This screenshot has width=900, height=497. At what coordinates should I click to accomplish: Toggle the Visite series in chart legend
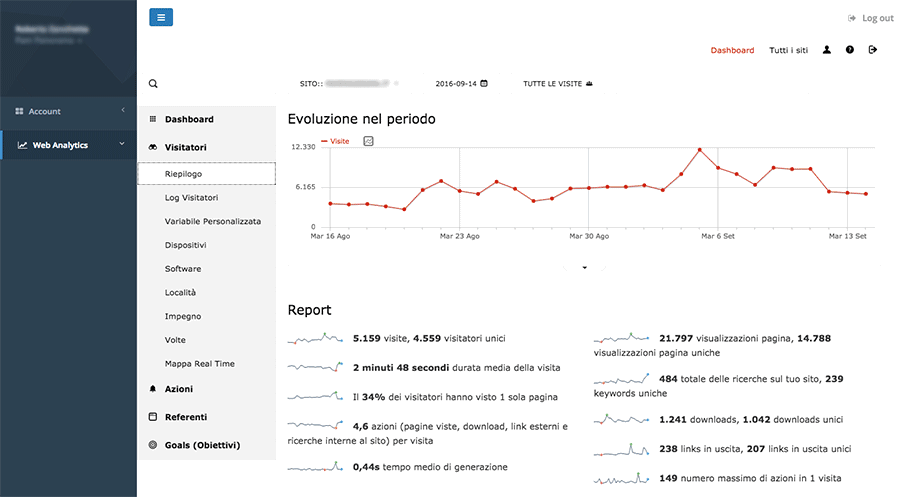(x=335, y=141)
